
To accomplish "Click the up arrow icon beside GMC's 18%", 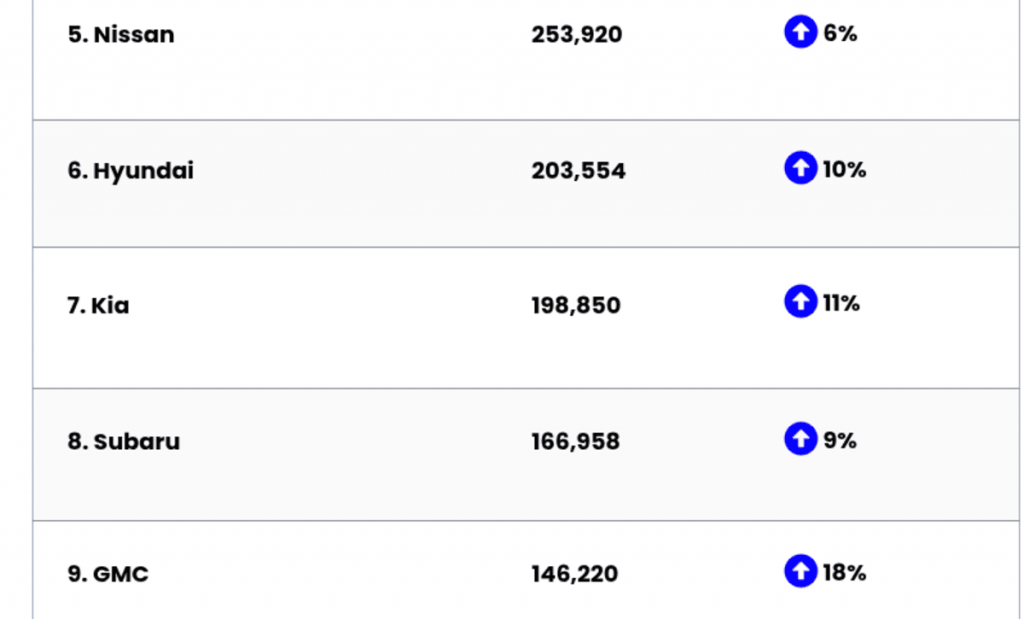I will (x=800, y=571).
